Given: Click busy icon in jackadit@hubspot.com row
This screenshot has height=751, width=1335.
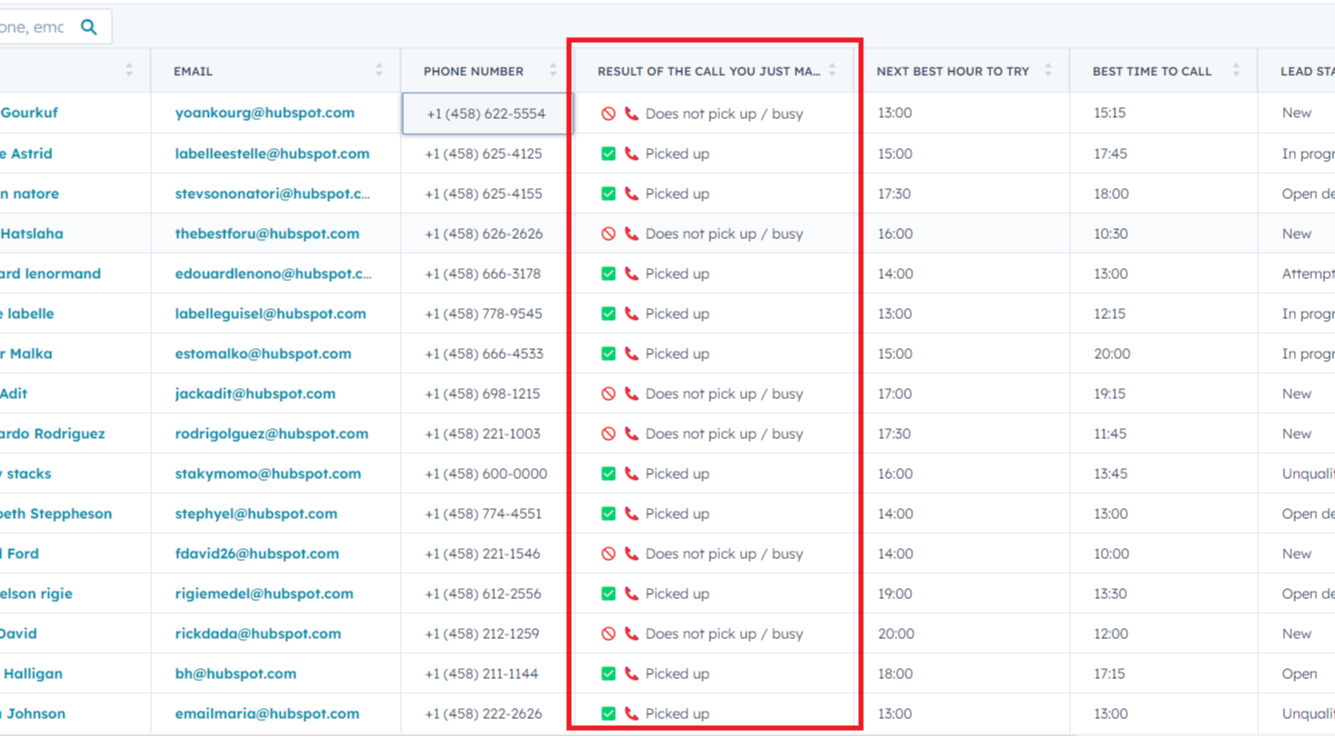Looking at the screenshot, I should (x=608, y=394).
